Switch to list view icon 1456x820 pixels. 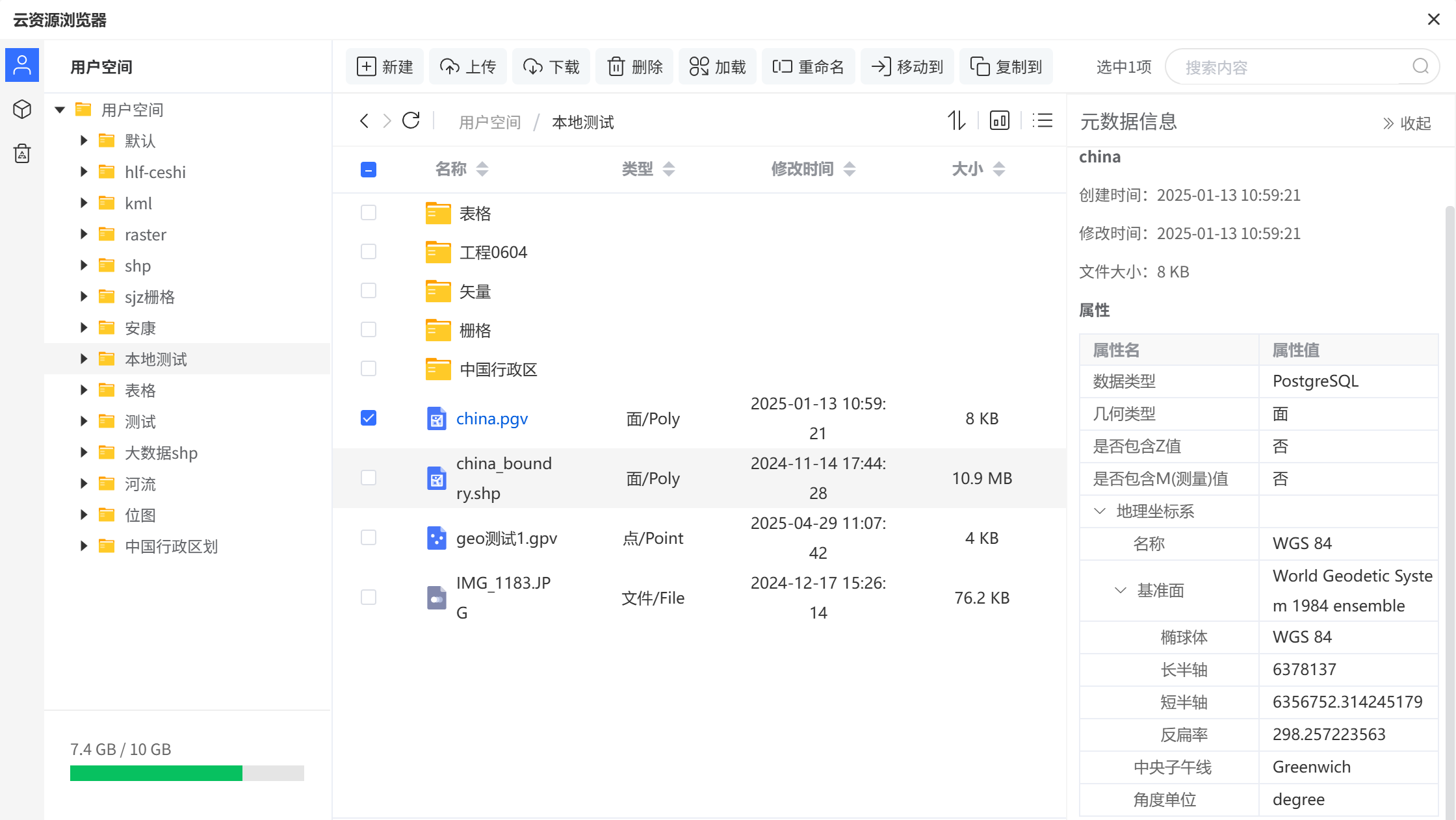tap(1043, 121)
